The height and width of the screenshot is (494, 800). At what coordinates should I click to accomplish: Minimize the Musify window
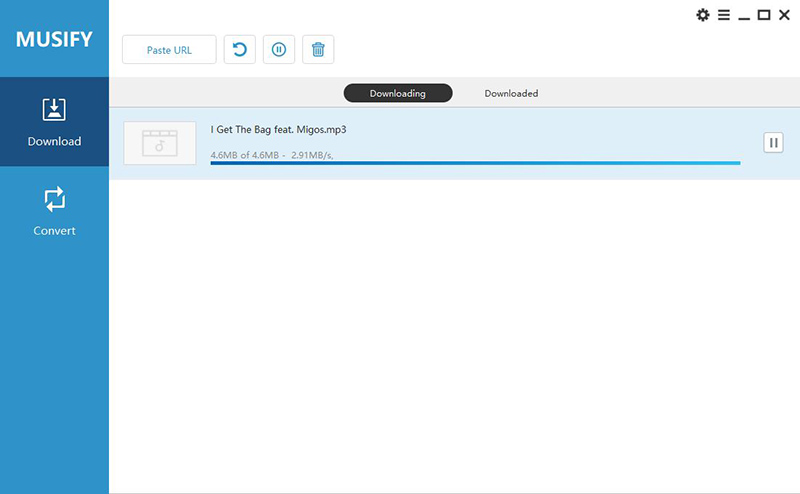744,18
